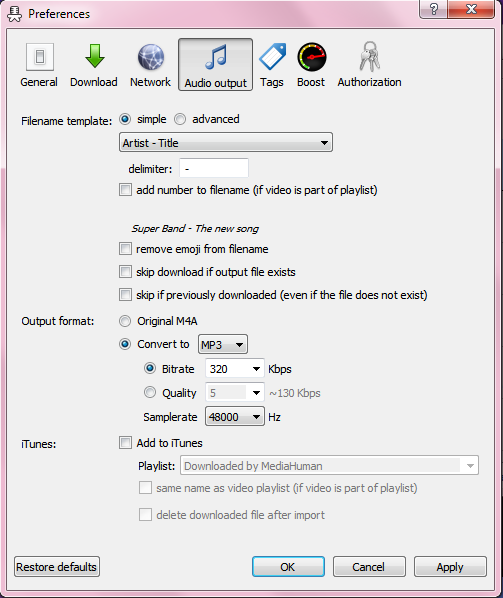The height and width of the screenshot is (598, 503).
Task: Click into the delimiter text field
Action: coord(214,168)
